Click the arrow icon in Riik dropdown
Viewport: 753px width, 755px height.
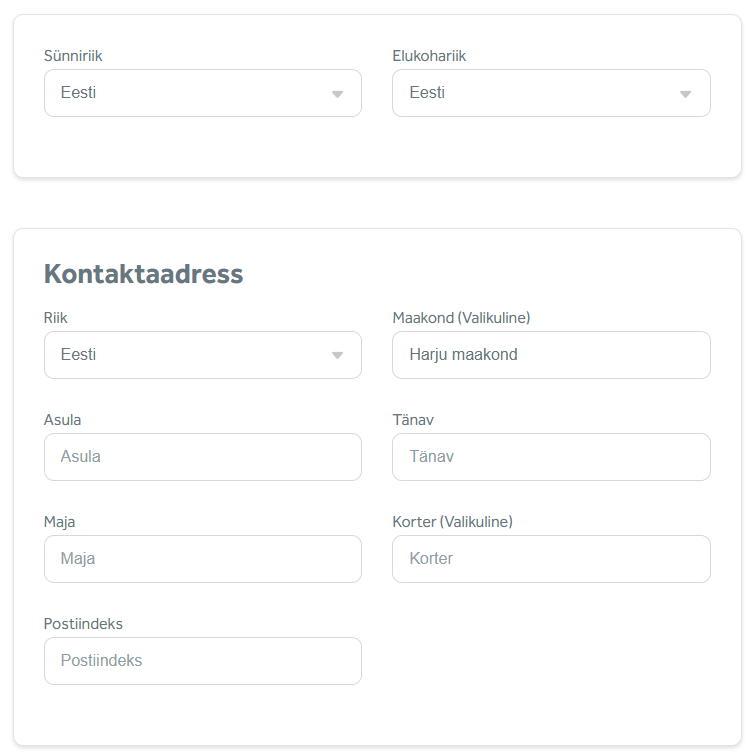tap(337, 356)
